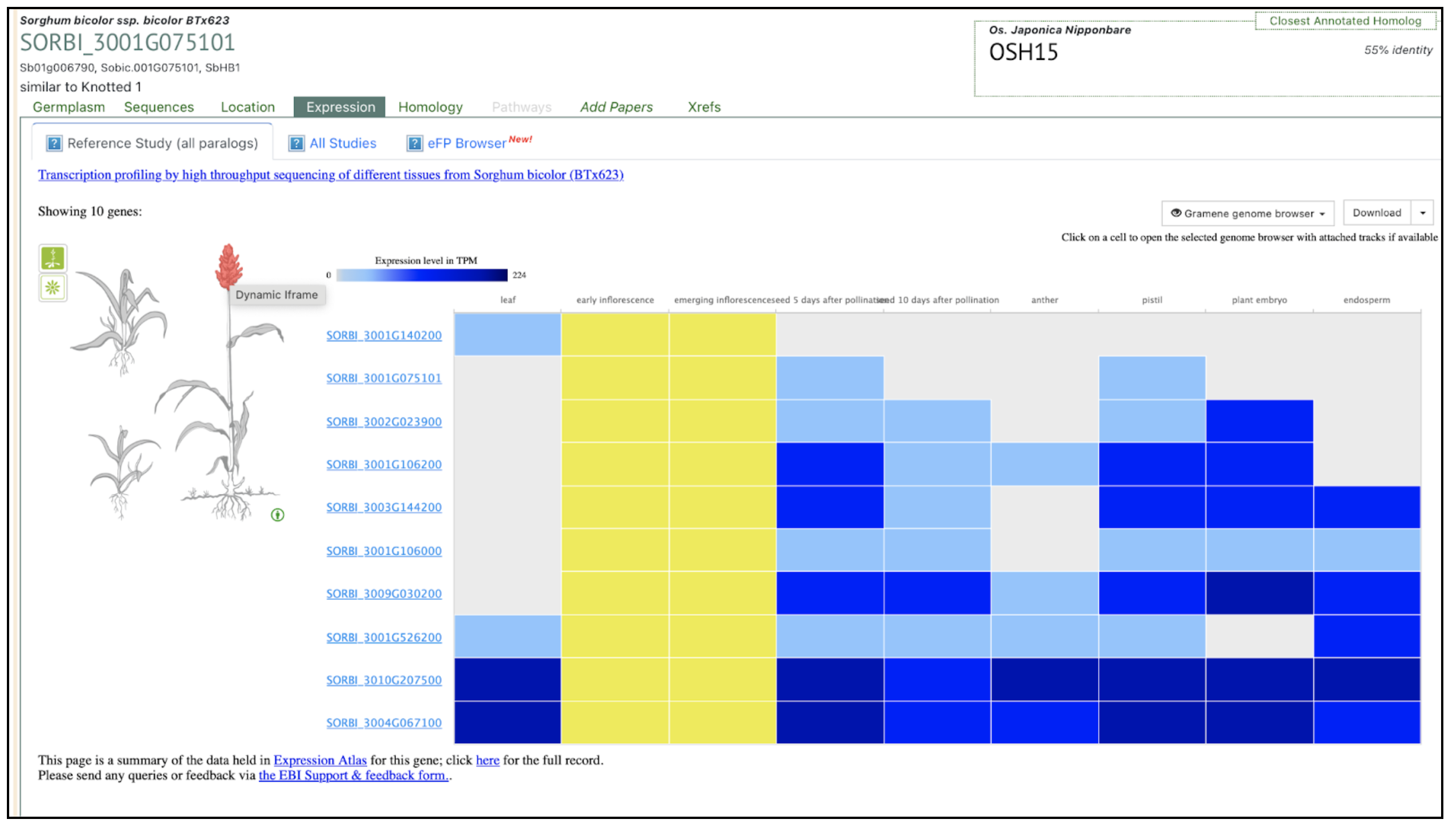1456x827 pixels.
Task: Click early inflorescence cell for SORBI_3001G075101
Action: click(614, 378)
